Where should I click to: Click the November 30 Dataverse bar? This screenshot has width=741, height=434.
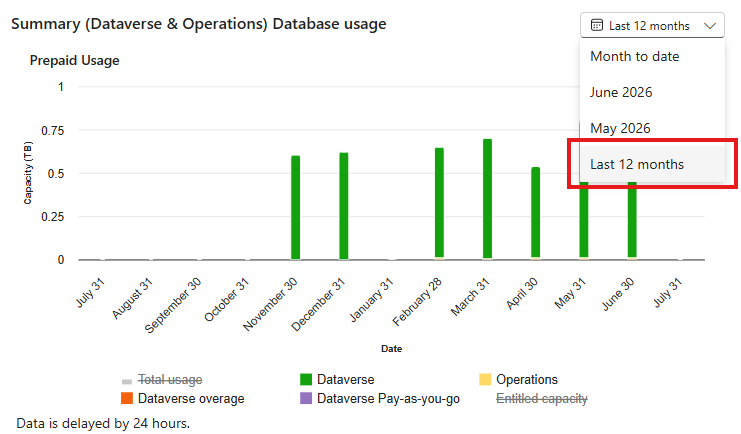tap(295, 208)
